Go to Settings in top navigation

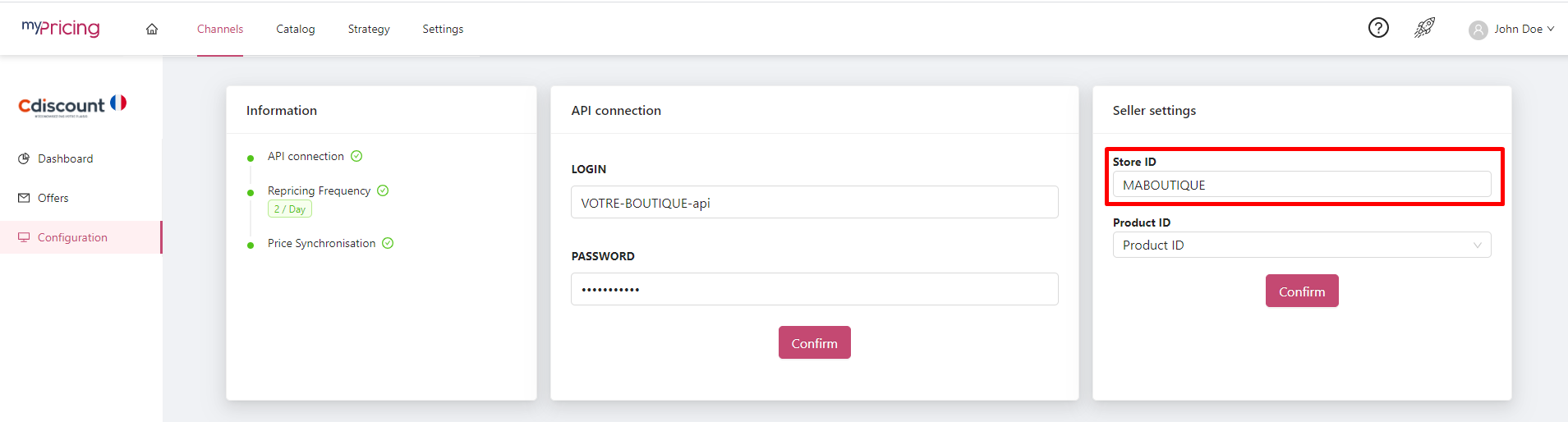coord(443,29)
